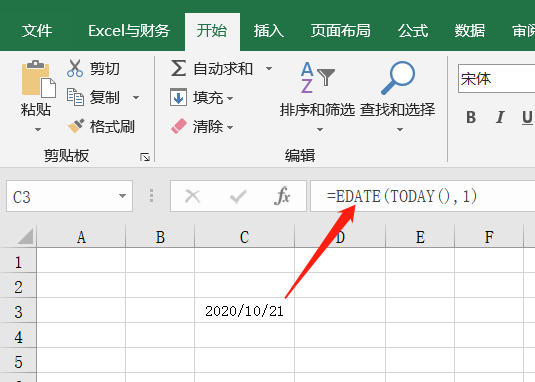Select cell C3 containing 2020/10/21
Image resolution: width=535 pixels, height=382 pixels.
[x=244, y=310]
